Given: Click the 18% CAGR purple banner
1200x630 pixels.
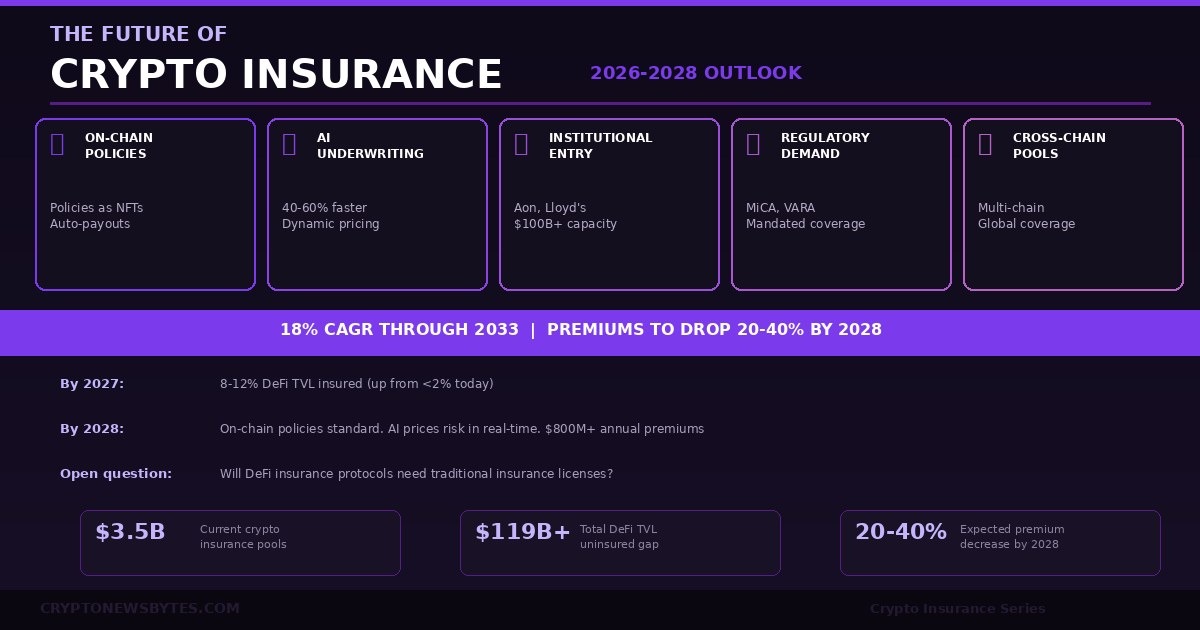Looking at the screenshot, I should [600, 330].
